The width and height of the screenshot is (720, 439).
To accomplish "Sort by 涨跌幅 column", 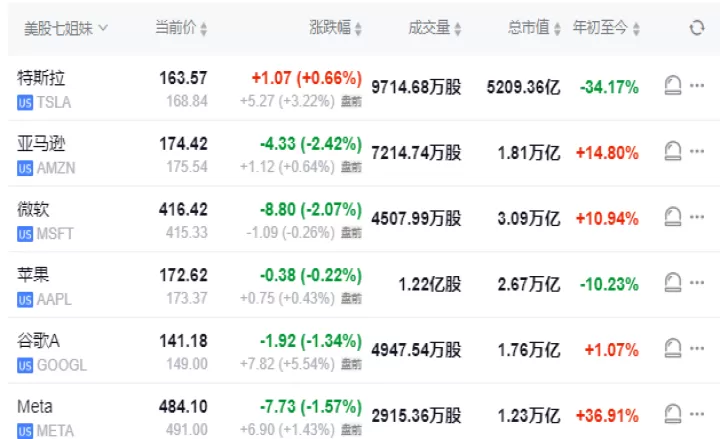I will click(x=335, y=28).
